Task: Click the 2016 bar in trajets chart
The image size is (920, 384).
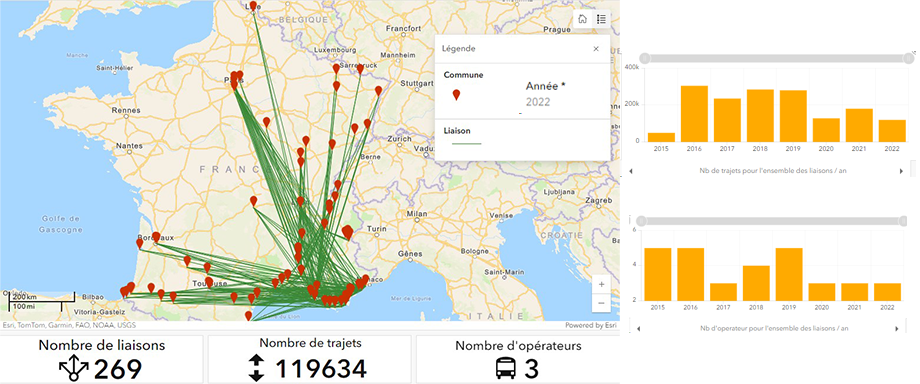Action: (x=694, y=113)
